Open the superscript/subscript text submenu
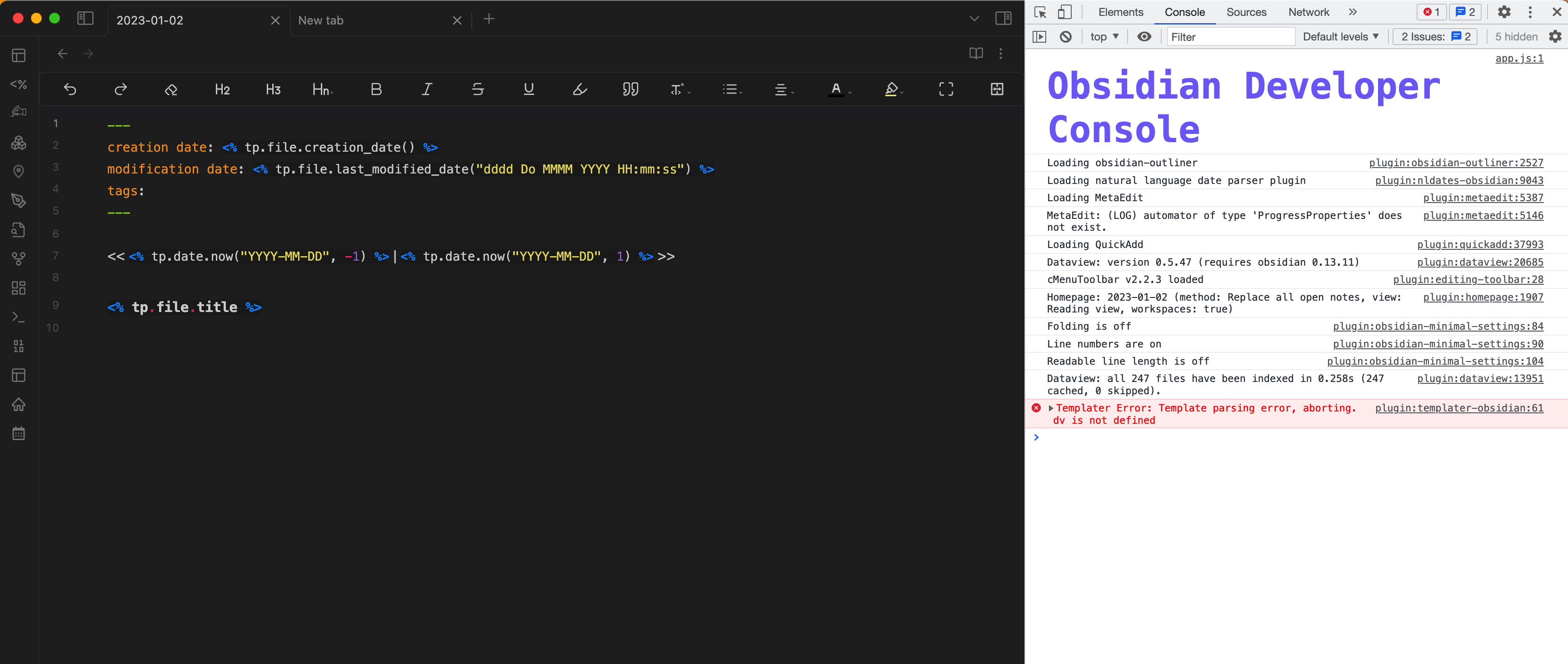Screen dimensions: 1568x664 tap(680, 89)
